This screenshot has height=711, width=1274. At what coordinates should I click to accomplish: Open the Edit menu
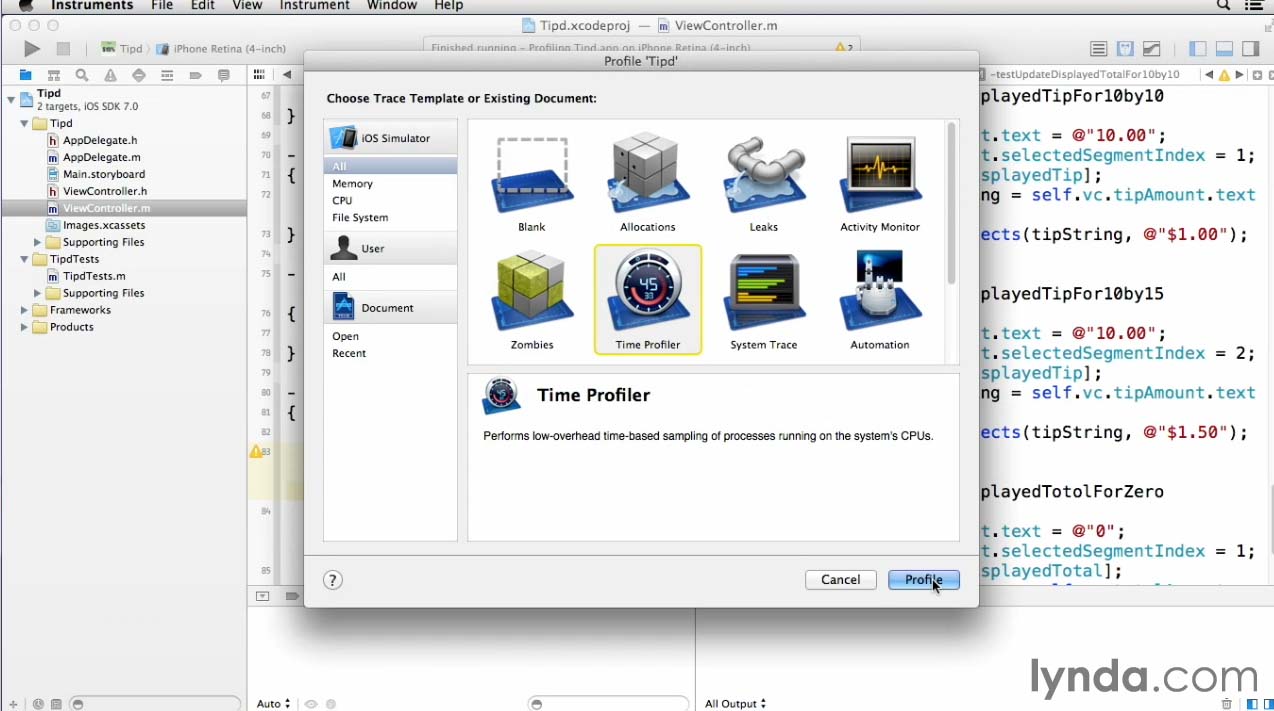tap(203, 6)
